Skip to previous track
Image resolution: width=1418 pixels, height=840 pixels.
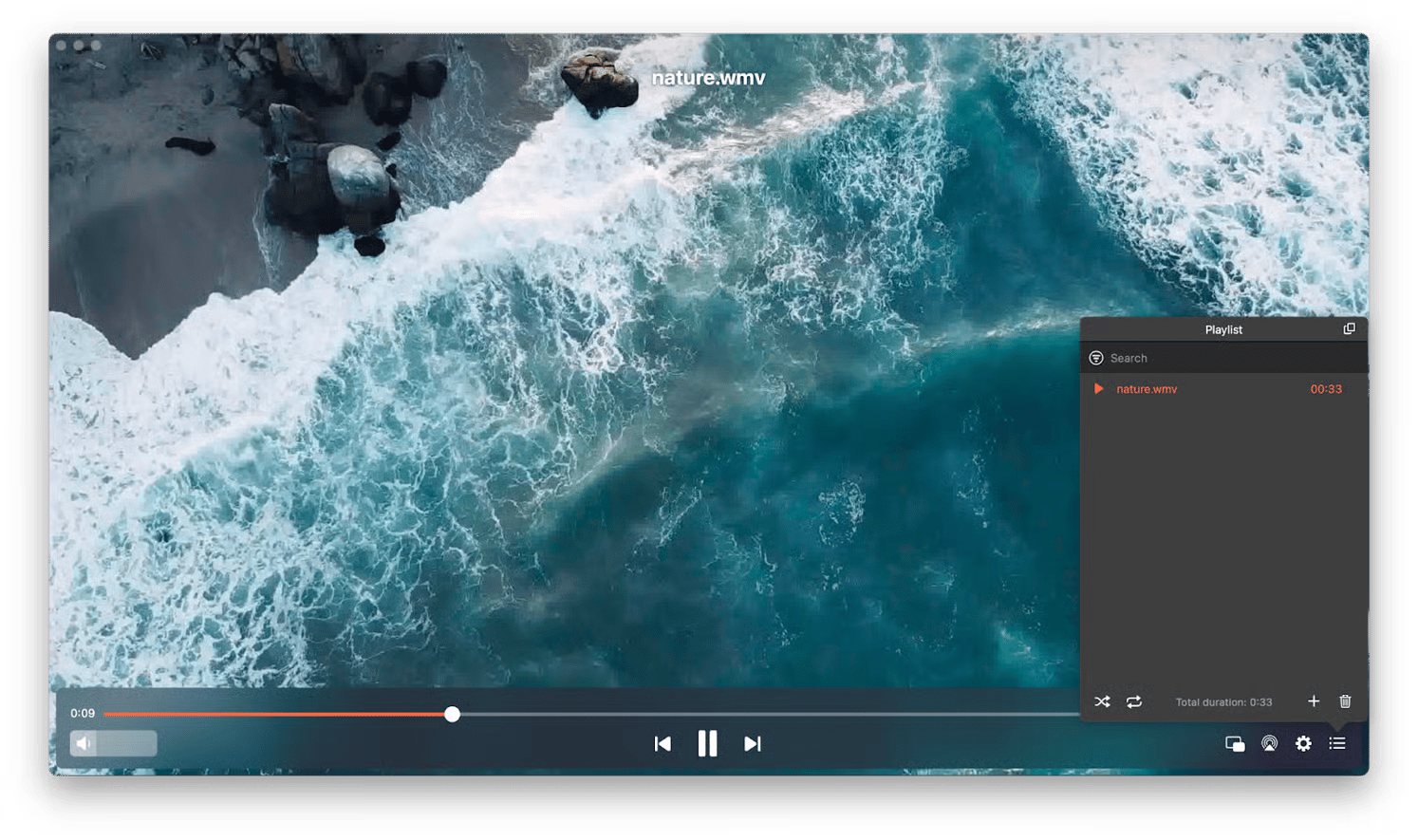tap(662, 743)
